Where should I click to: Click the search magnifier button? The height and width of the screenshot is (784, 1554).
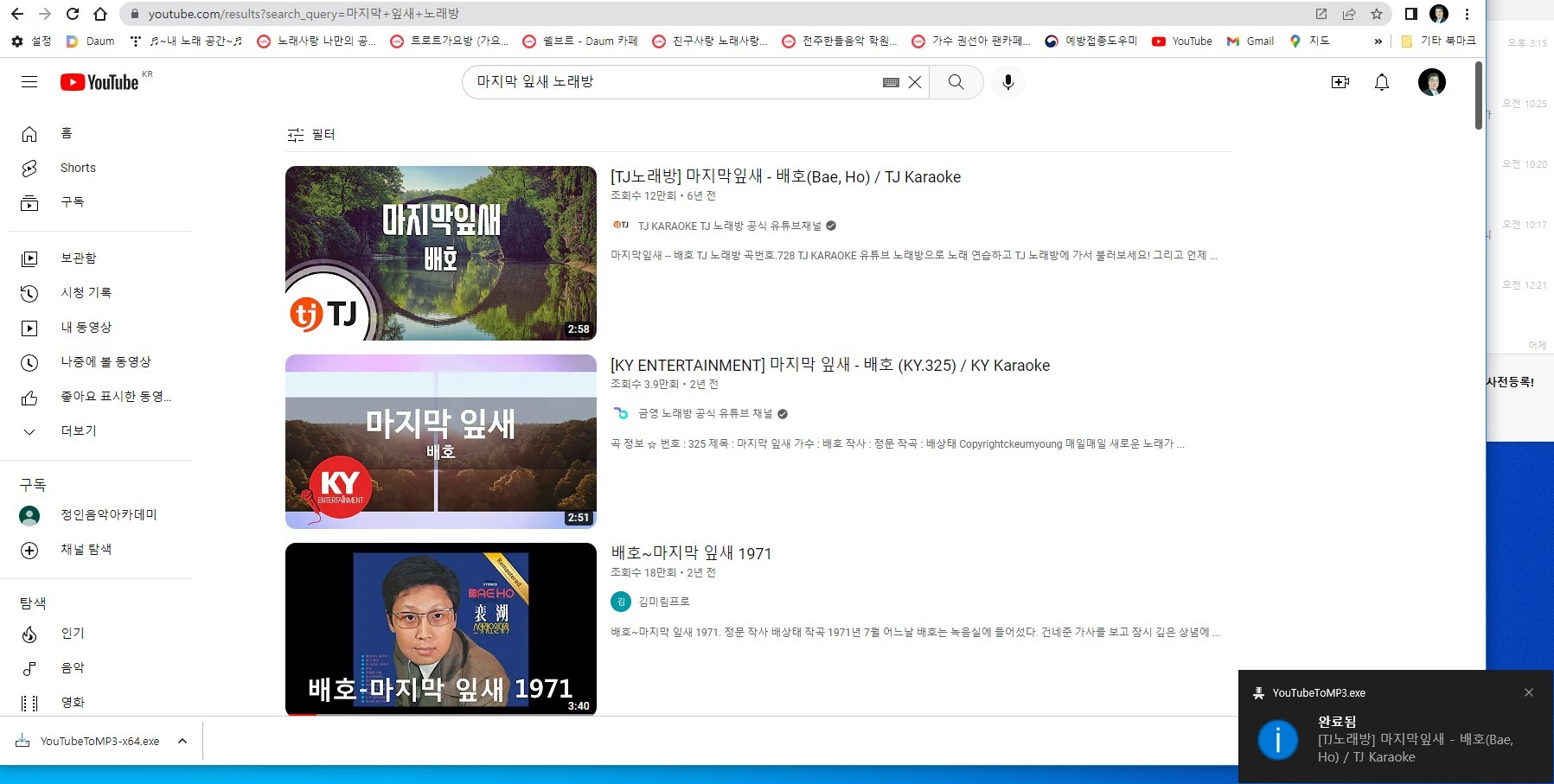tap(956, 82)
